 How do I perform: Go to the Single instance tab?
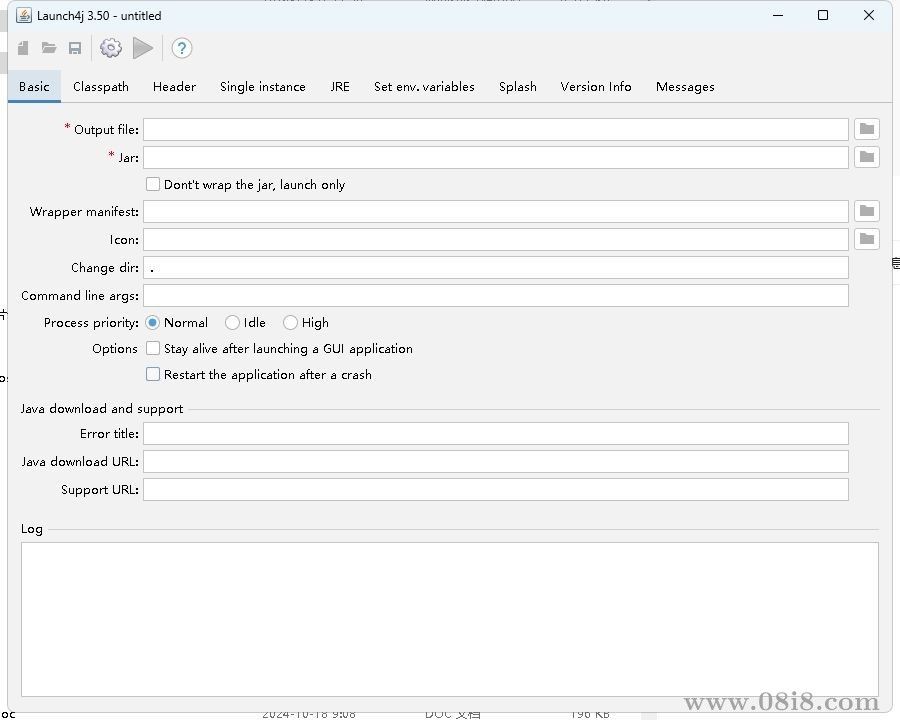coord(263,87)
